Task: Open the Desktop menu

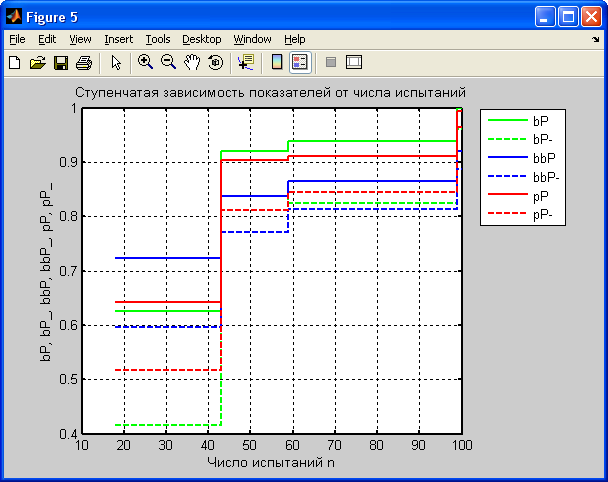Action: 202,39
